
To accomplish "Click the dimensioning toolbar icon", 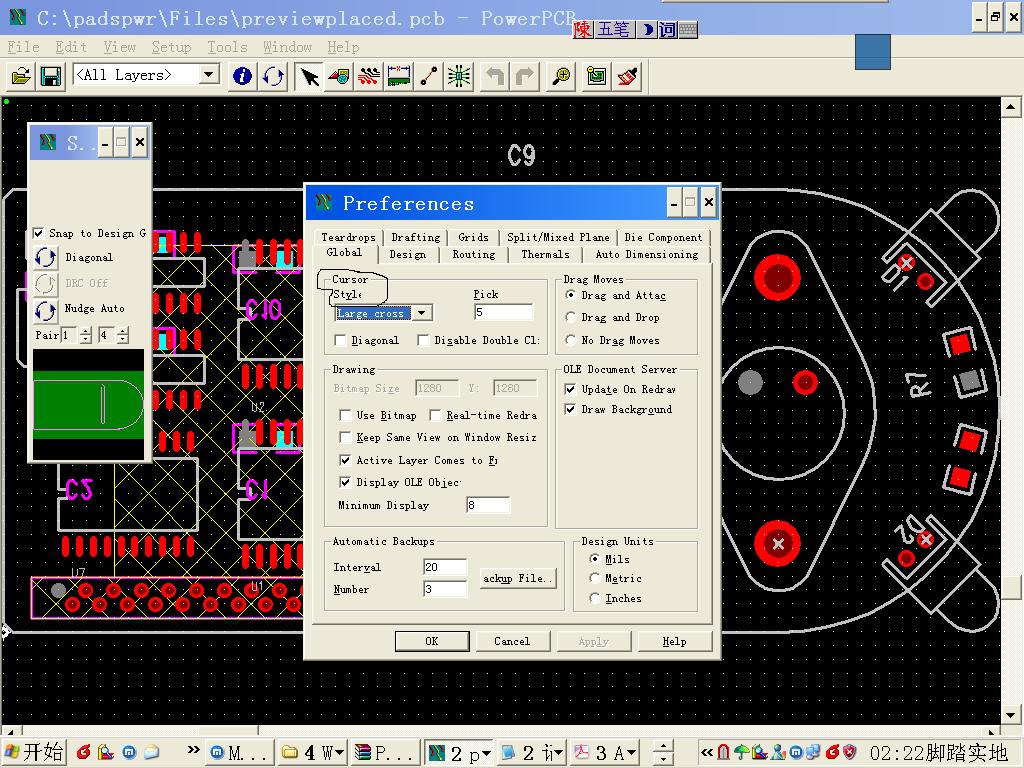I will coord(399,76).
